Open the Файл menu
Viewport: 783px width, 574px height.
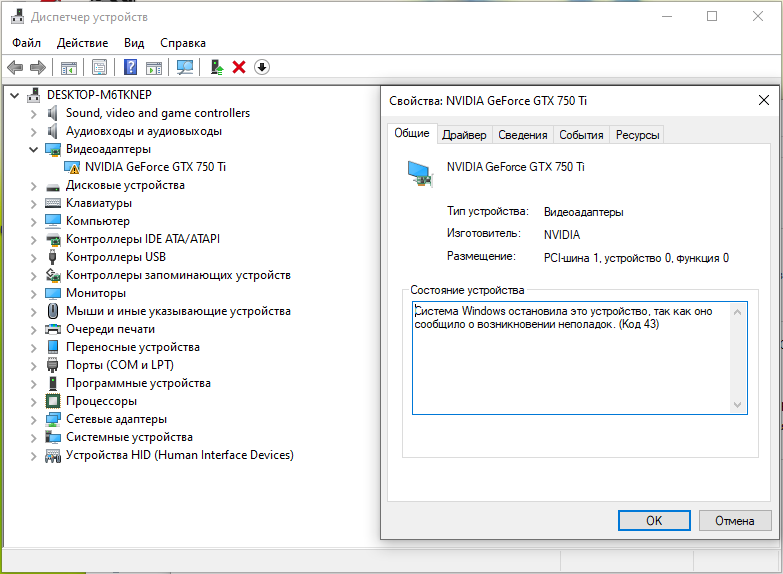[26, 43]
